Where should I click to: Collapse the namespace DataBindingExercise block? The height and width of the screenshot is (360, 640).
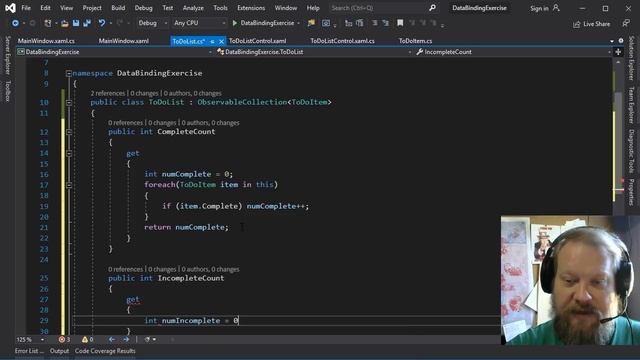coord(69,73)
